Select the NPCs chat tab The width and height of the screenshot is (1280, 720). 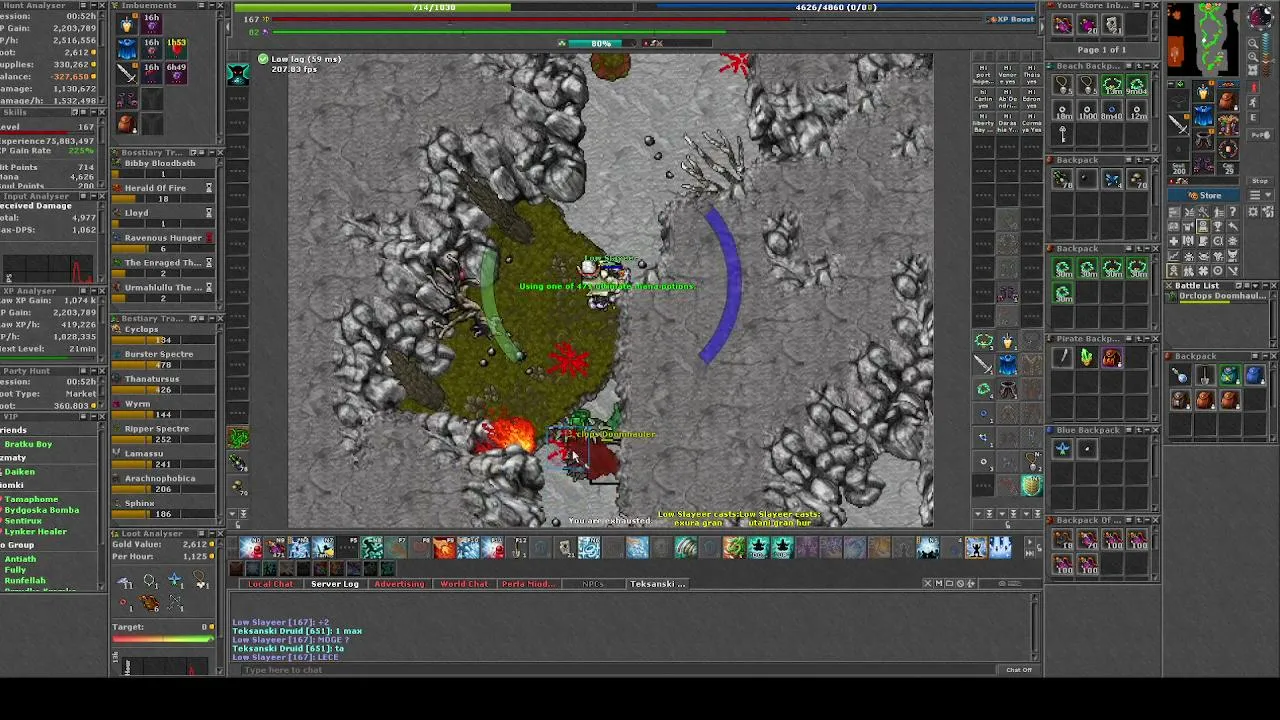pos(593,584)
